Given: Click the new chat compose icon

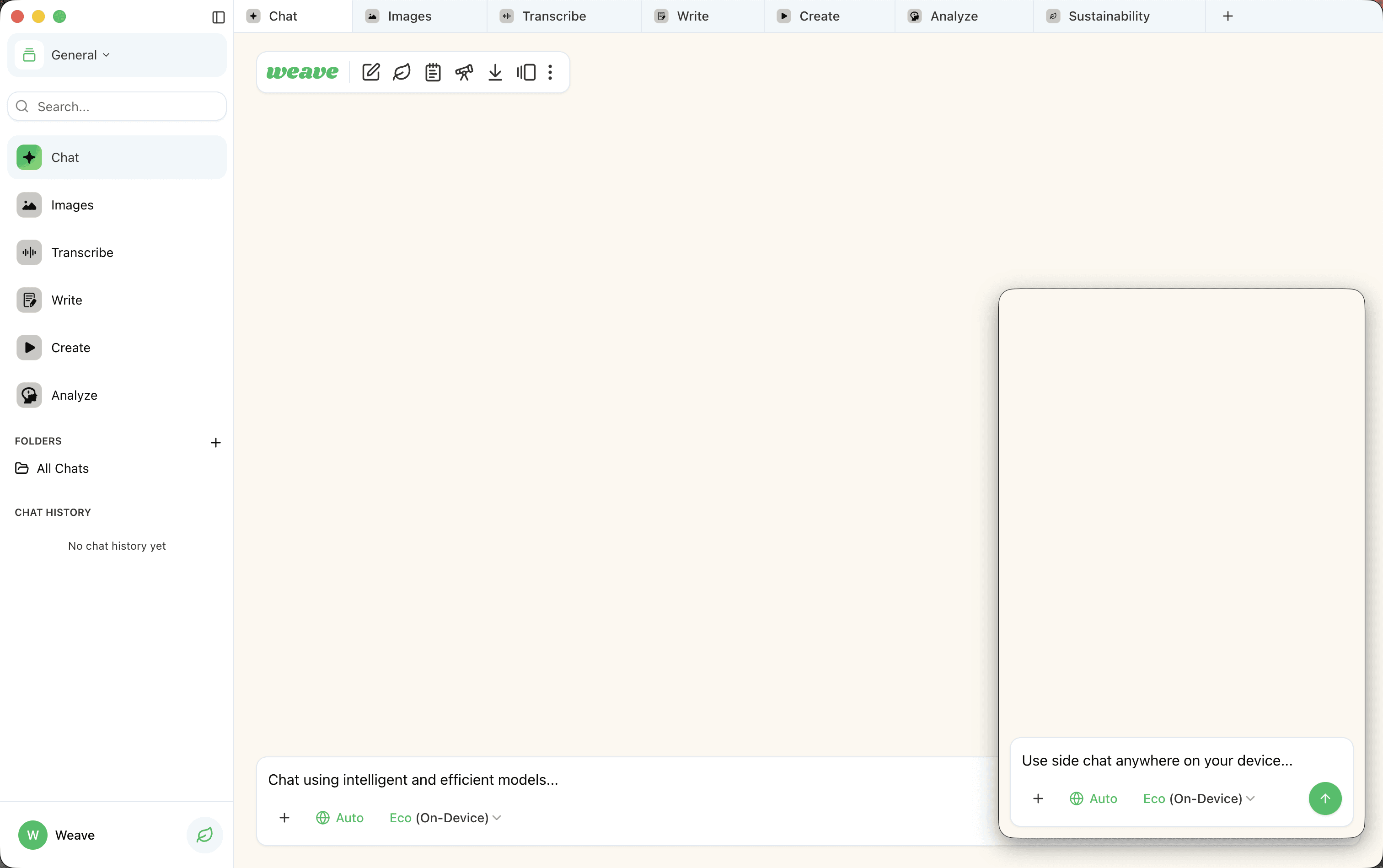Looking at the screenshot, I should click(x=371, y=72).
